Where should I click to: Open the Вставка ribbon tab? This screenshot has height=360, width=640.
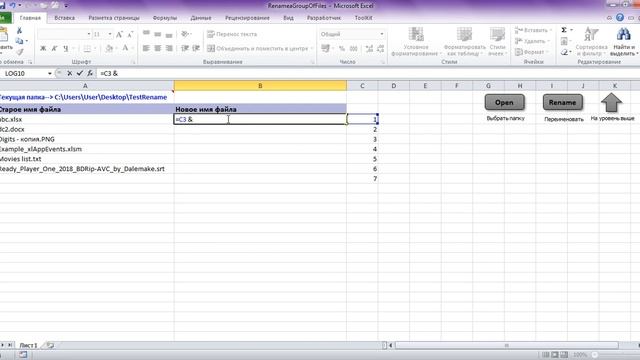(x=64, y=18)
